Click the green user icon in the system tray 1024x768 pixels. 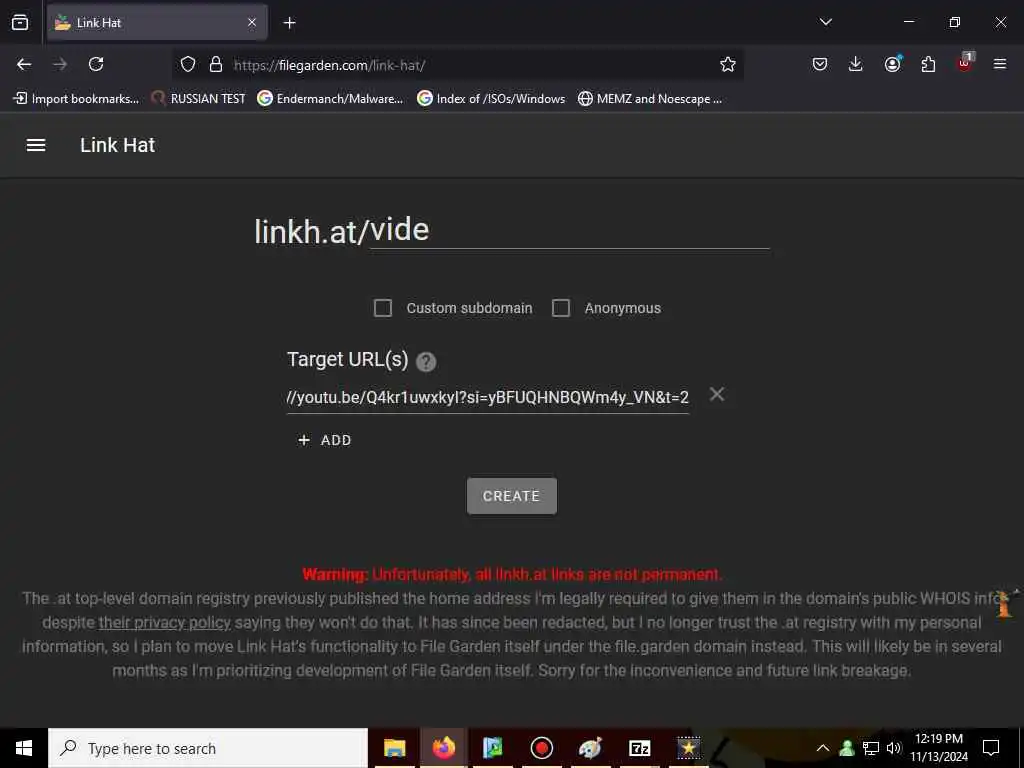coord(847,748)
